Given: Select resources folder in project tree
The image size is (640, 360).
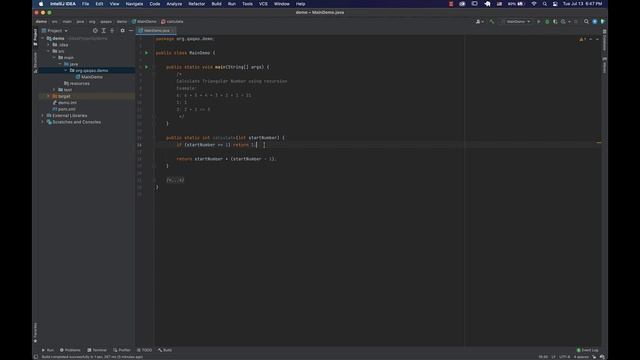Looking at the screenshot, I should click(77, 84).
